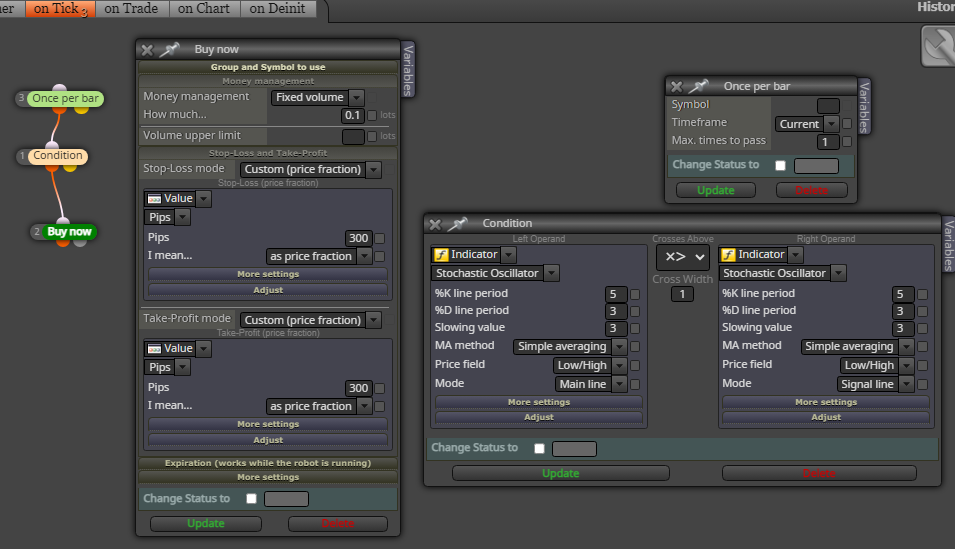Viewport: 955px width, 549px height.
Task: Click the pin icon on Condition panel
Action: pos(457,224)
